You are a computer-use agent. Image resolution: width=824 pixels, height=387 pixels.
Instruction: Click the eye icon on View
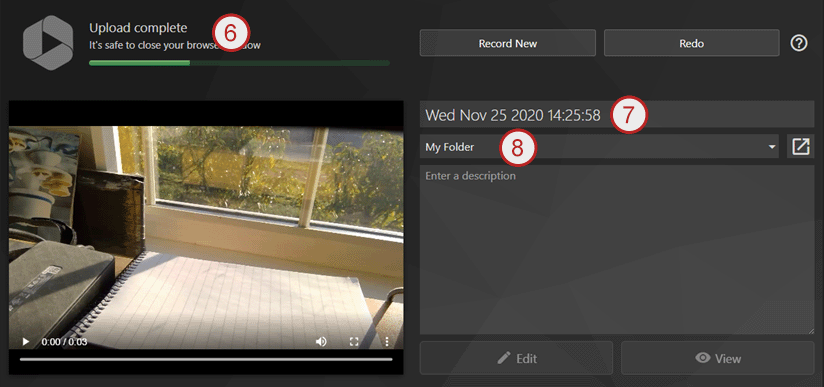pos(703,358)
